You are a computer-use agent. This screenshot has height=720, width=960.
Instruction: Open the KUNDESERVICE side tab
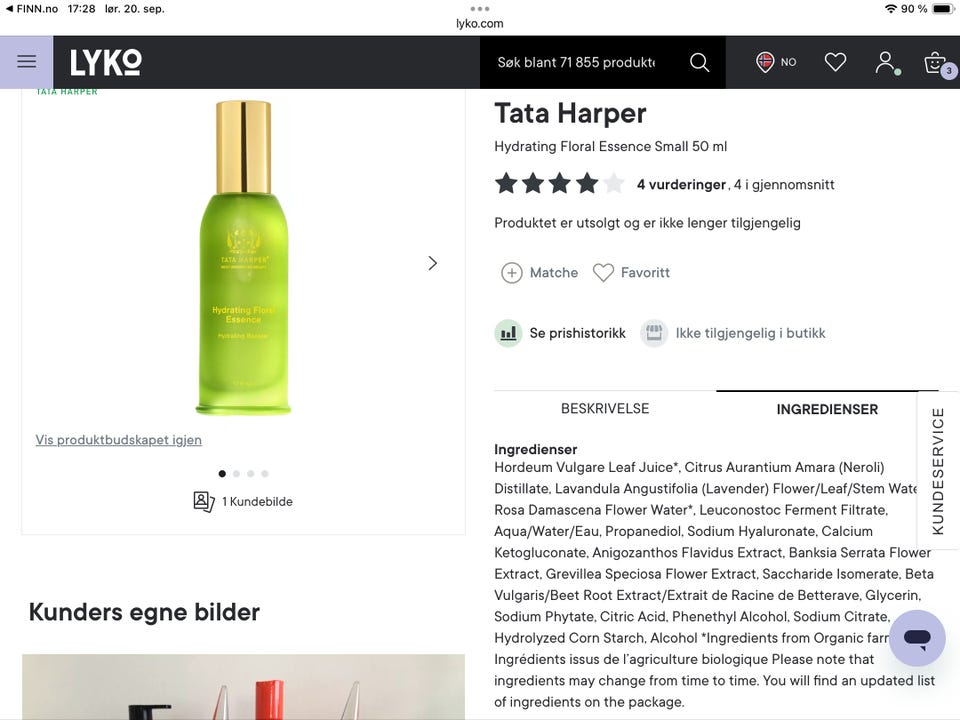point(938,470)
